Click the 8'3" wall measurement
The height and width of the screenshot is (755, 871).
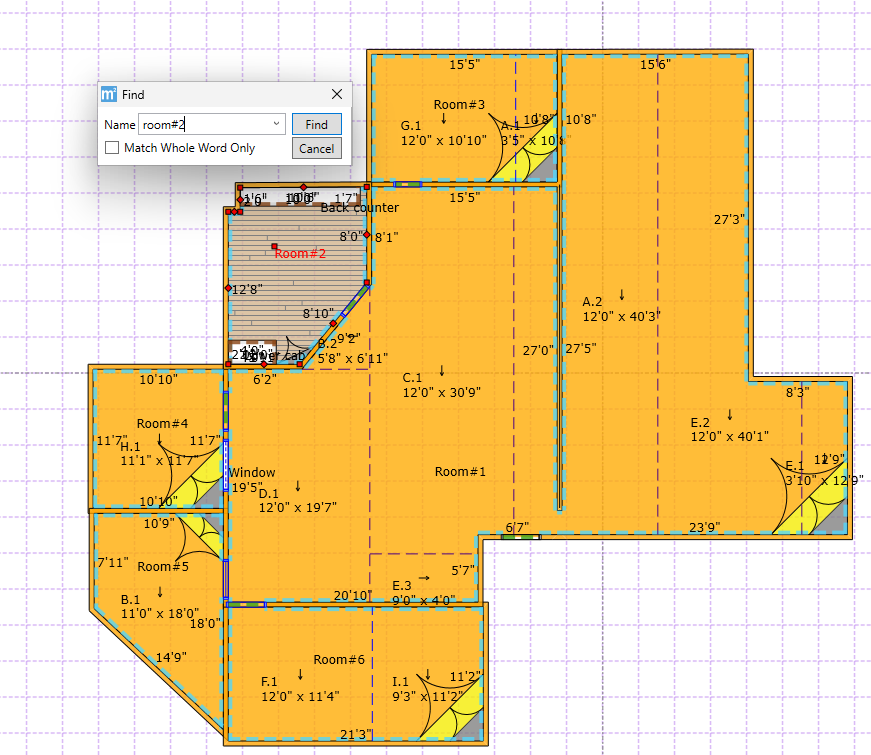coord(797,393)
